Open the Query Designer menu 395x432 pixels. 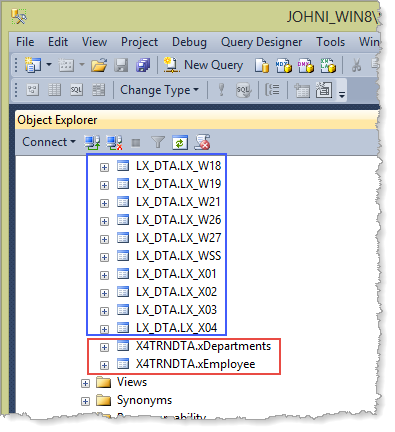261,42
